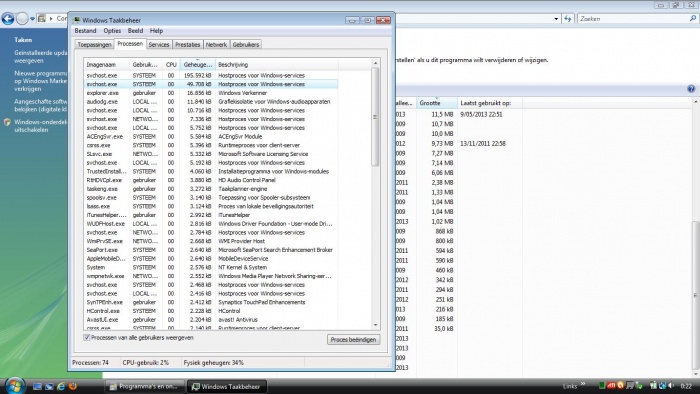Click the Zoeken search field
700x394 pixels.
[633, 19]
